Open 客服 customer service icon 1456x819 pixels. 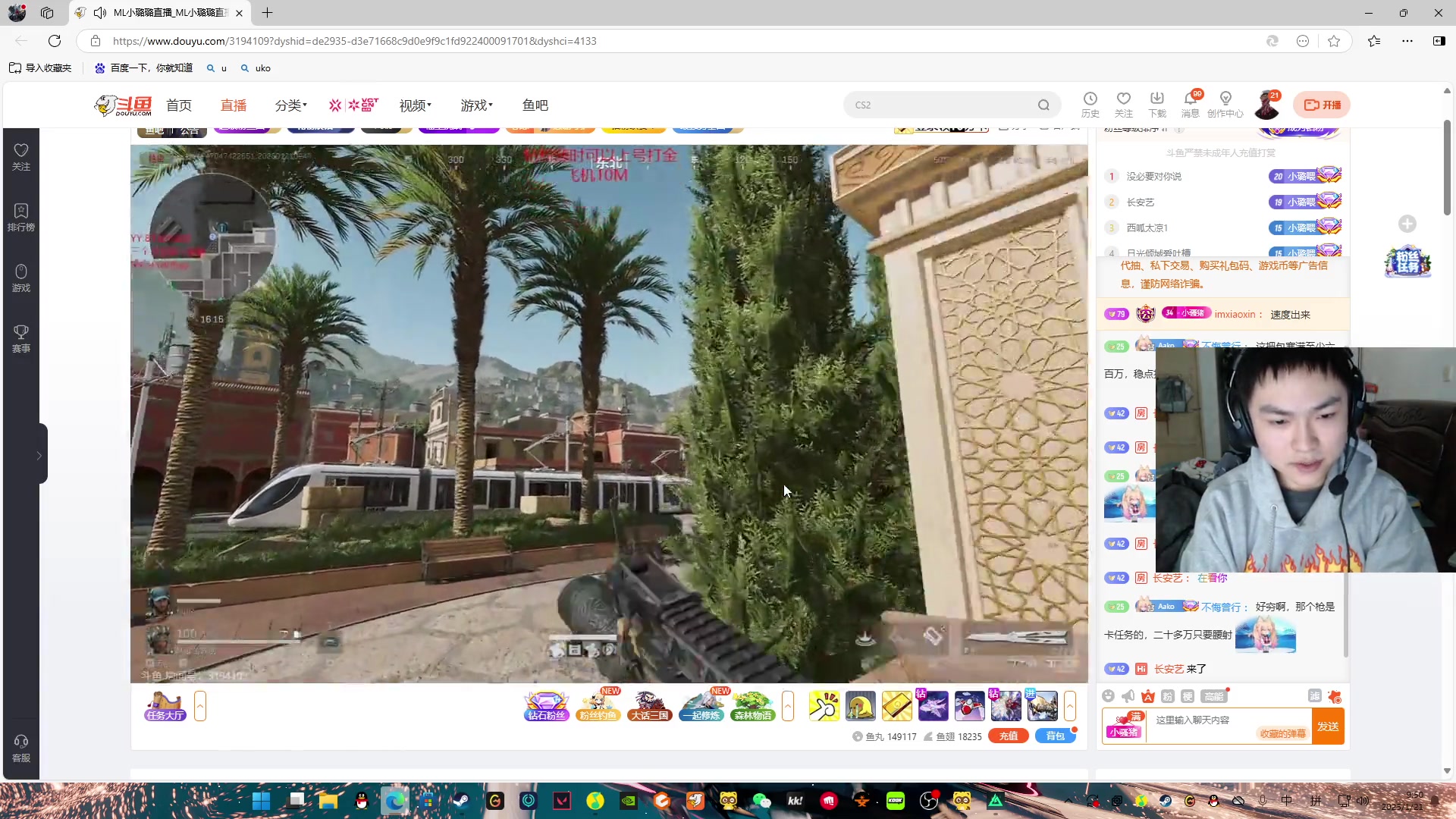tap(21, 748)
